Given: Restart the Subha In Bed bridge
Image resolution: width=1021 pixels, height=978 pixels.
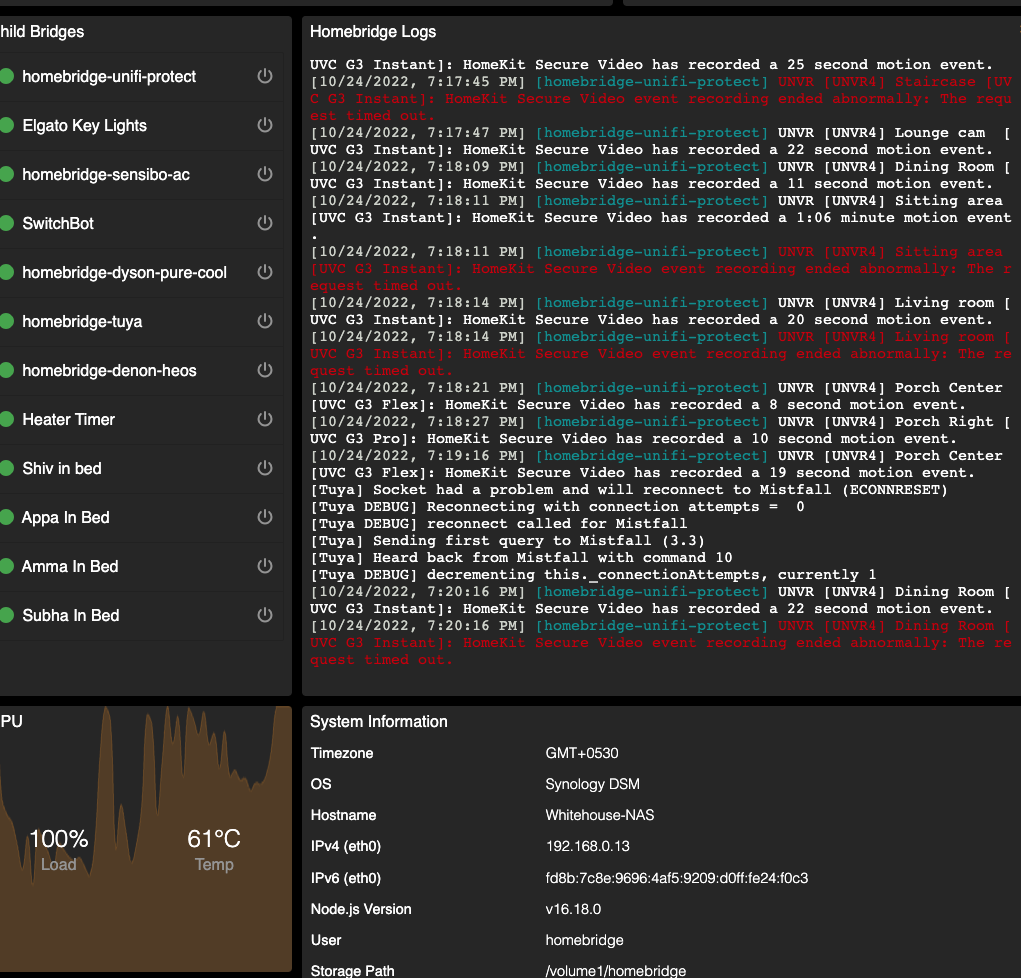Looking at the screenshot, I should coord(264,615).
